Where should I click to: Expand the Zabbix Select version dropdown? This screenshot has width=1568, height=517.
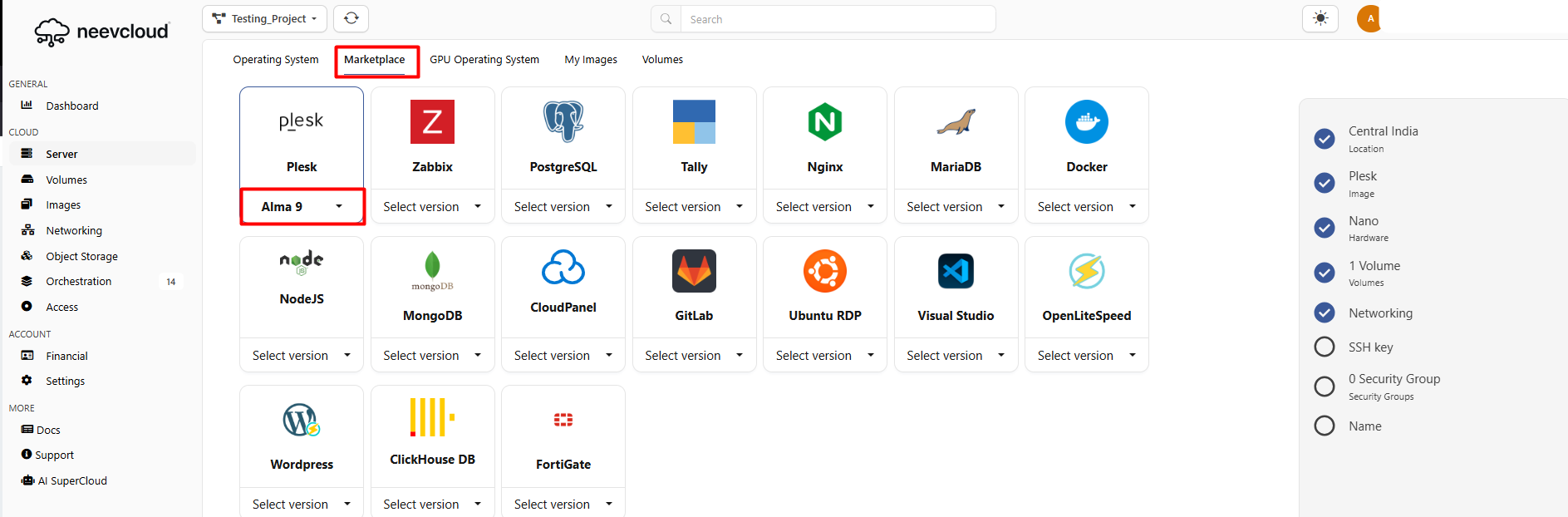432,207
